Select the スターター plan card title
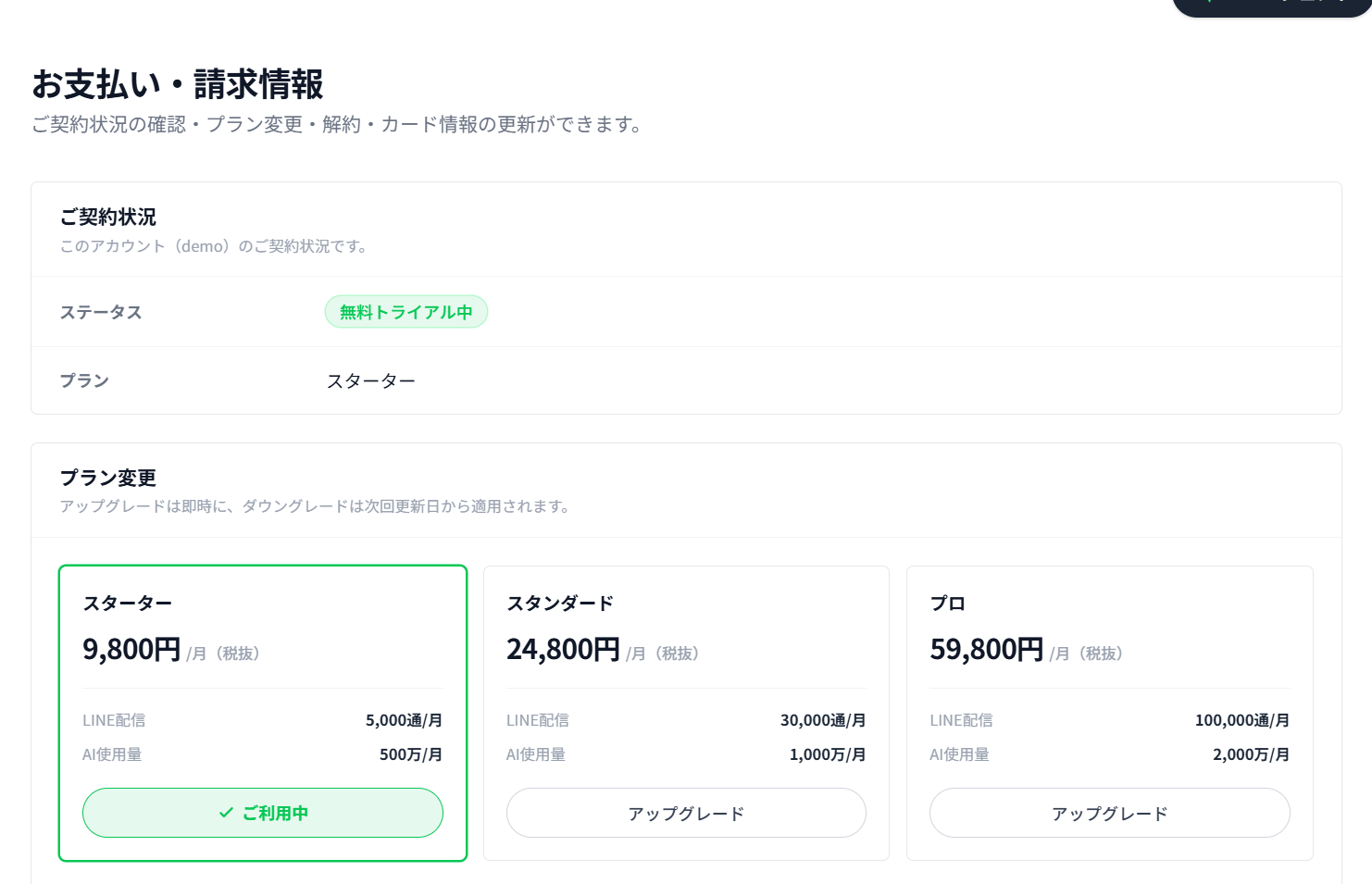This screenshot has height=884, width=1372. pyautogui.click(x=128, y=604)
